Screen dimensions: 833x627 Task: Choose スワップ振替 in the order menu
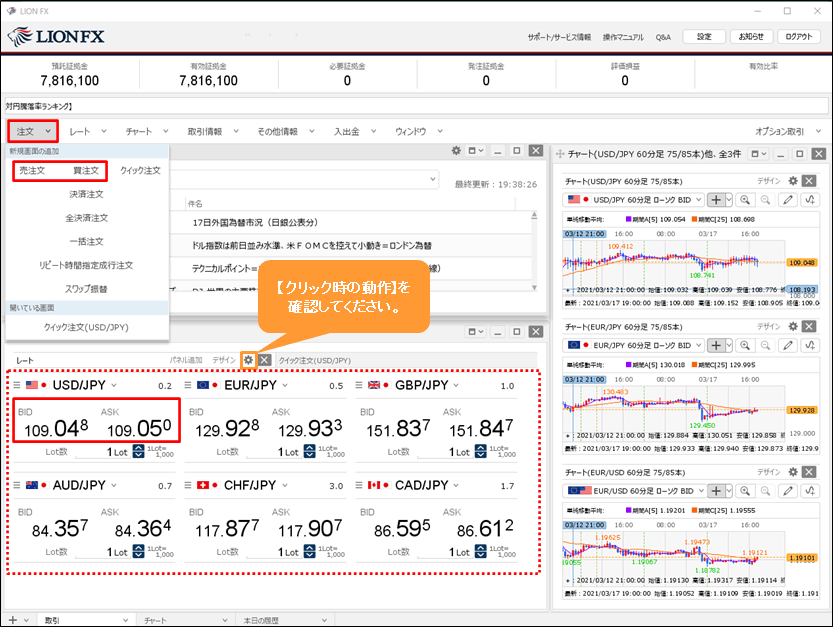(87, 289)
